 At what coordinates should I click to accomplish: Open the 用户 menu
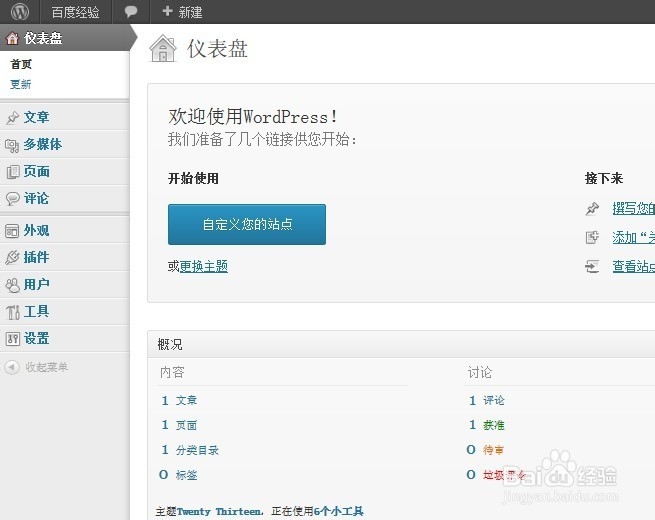click(36, 284)
